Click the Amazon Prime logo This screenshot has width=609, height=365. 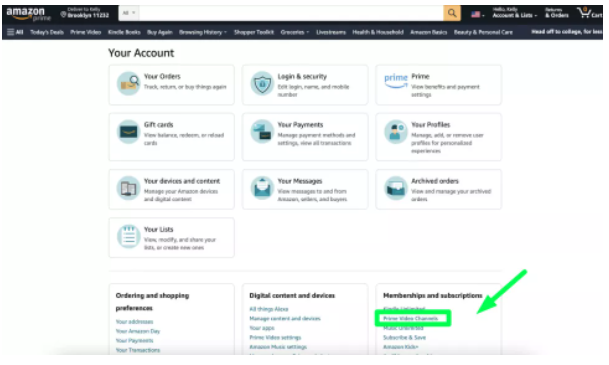point(28,14)
